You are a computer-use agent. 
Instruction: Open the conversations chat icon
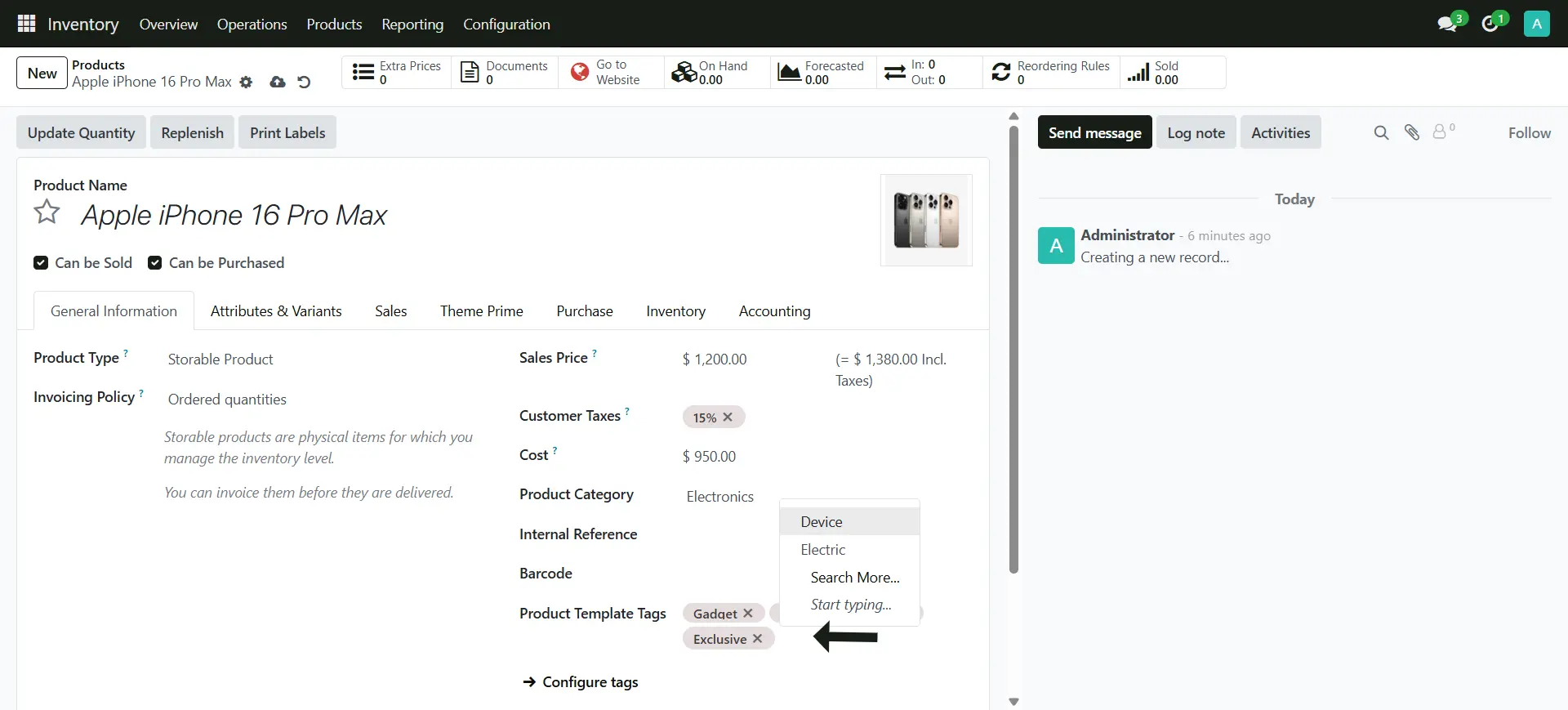(1447, 24)
